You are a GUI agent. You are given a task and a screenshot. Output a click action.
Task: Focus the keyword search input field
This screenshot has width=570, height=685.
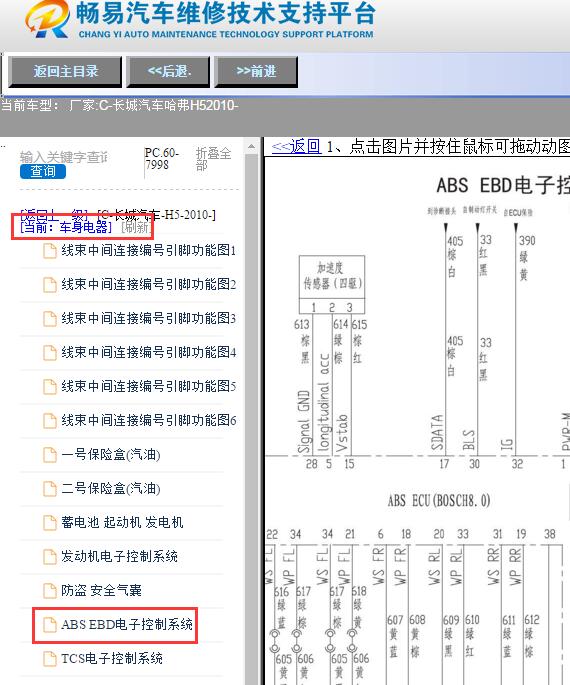64,157
